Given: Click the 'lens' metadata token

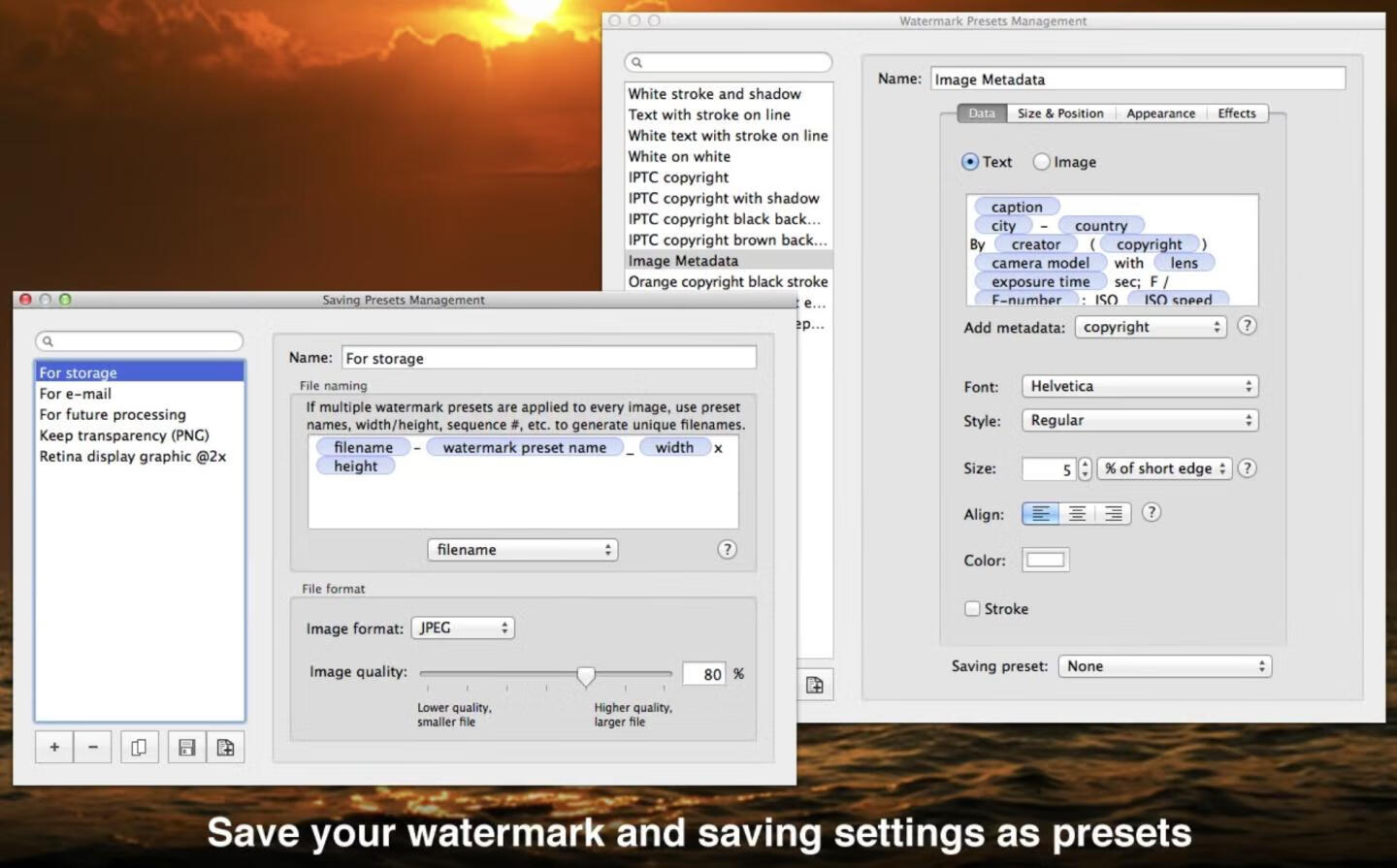Looking at the screenshot, I should 1185,263.
